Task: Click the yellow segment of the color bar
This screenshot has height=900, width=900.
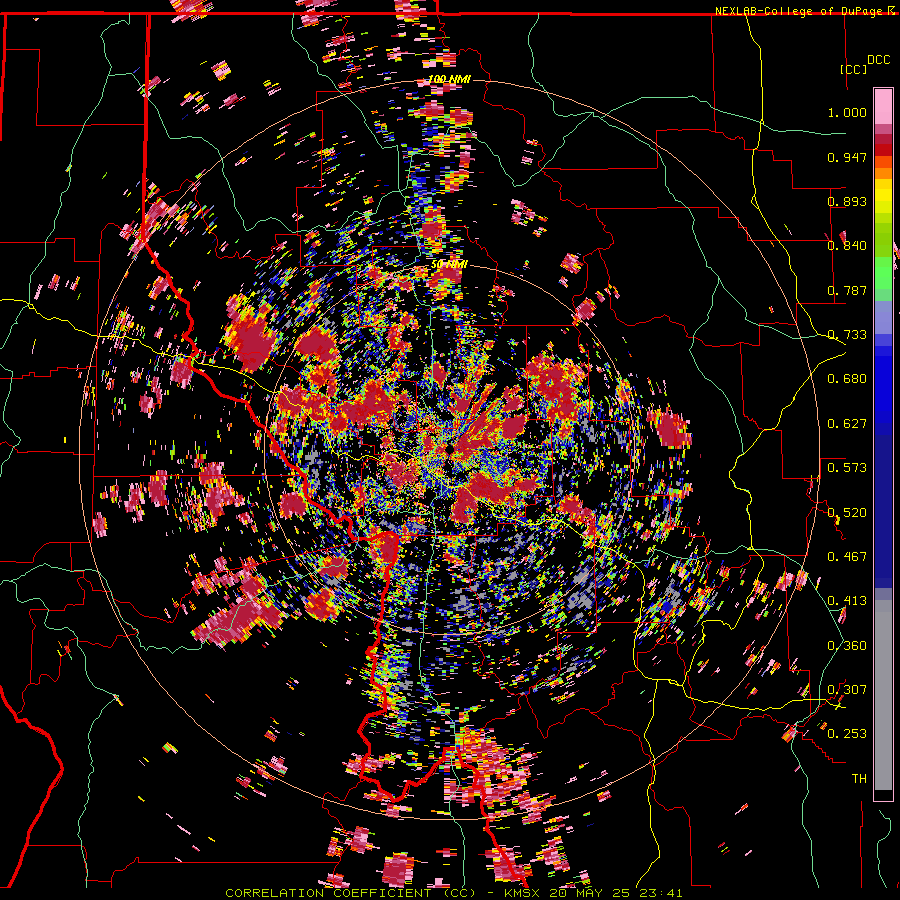Action: (x=883, y=196)
